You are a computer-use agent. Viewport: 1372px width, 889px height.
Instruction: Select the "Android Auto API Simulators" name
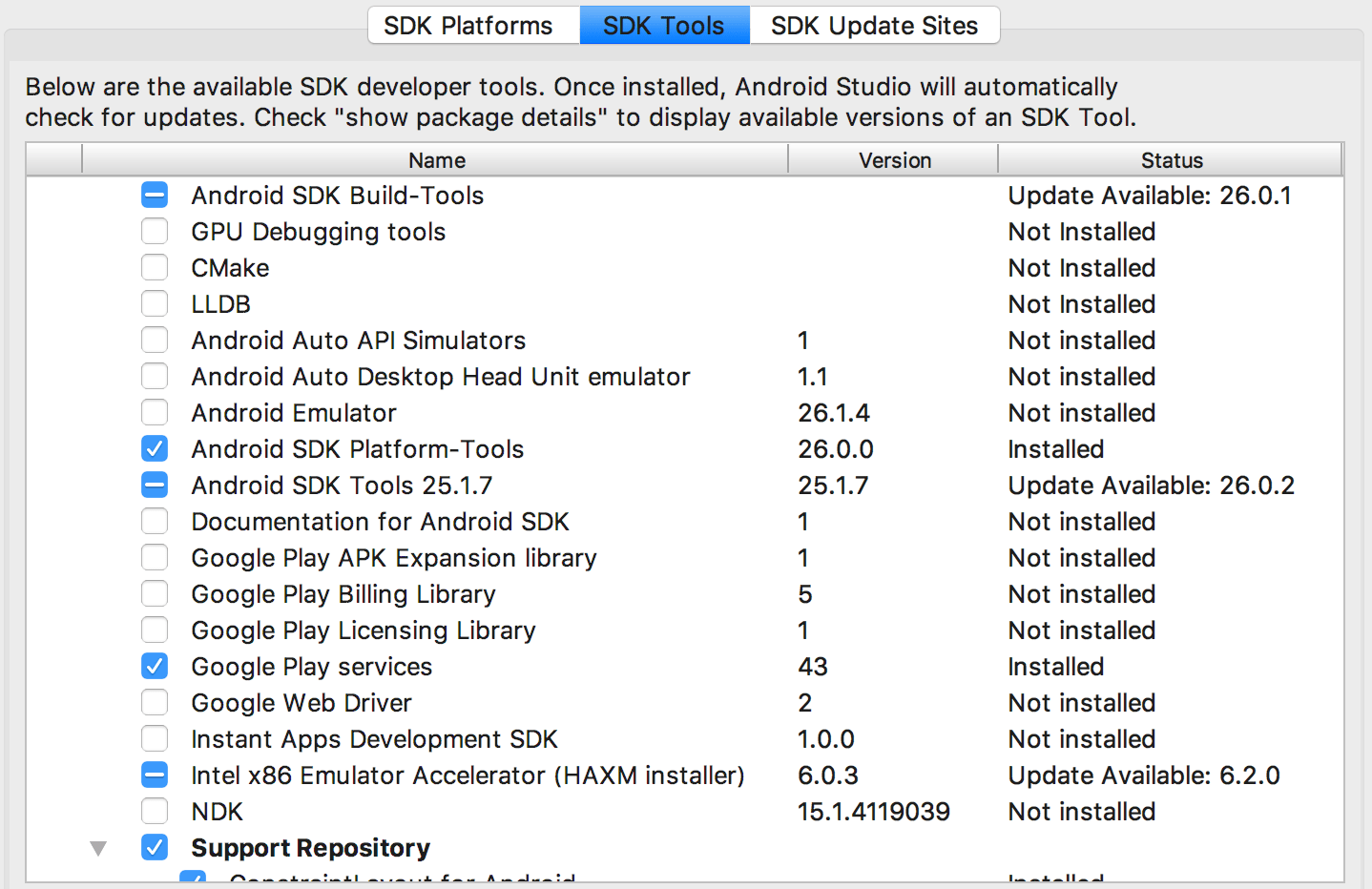(x=359, y=341)
